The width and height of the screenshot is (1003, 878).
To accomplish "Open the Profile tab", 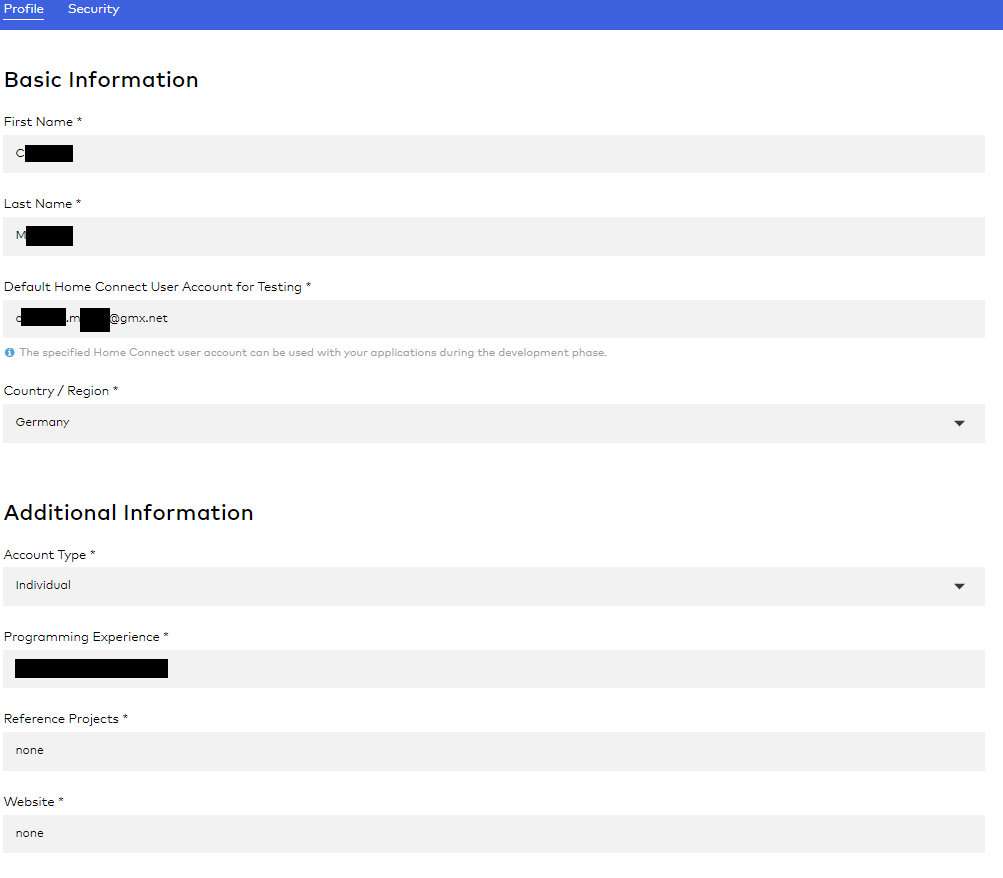I will (x=24, y=10).
